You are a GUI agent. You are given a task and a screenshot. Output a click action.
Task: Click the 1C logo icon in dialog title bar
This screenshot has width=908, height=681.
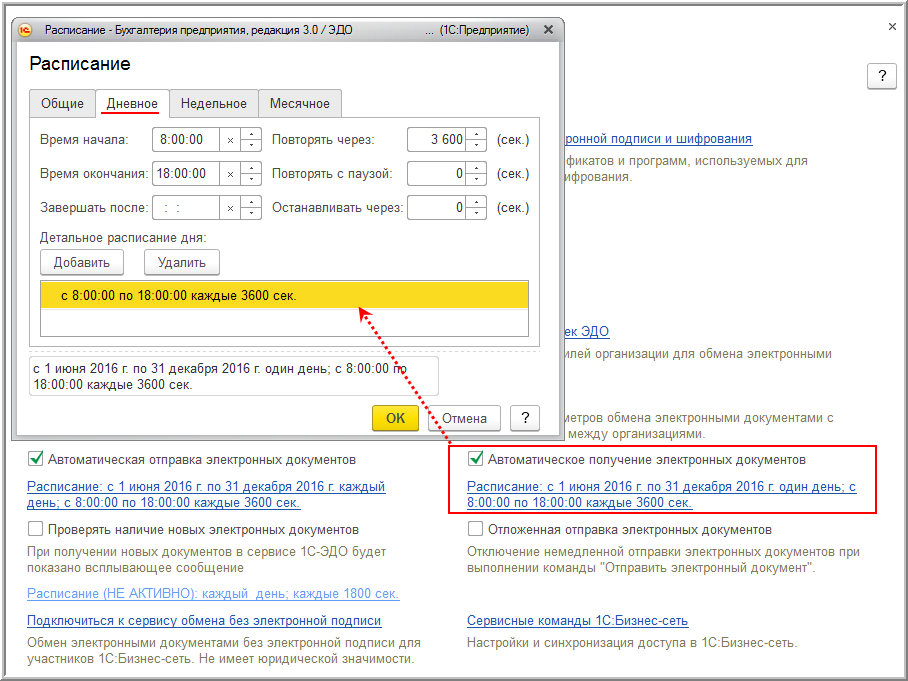(25, 30)
